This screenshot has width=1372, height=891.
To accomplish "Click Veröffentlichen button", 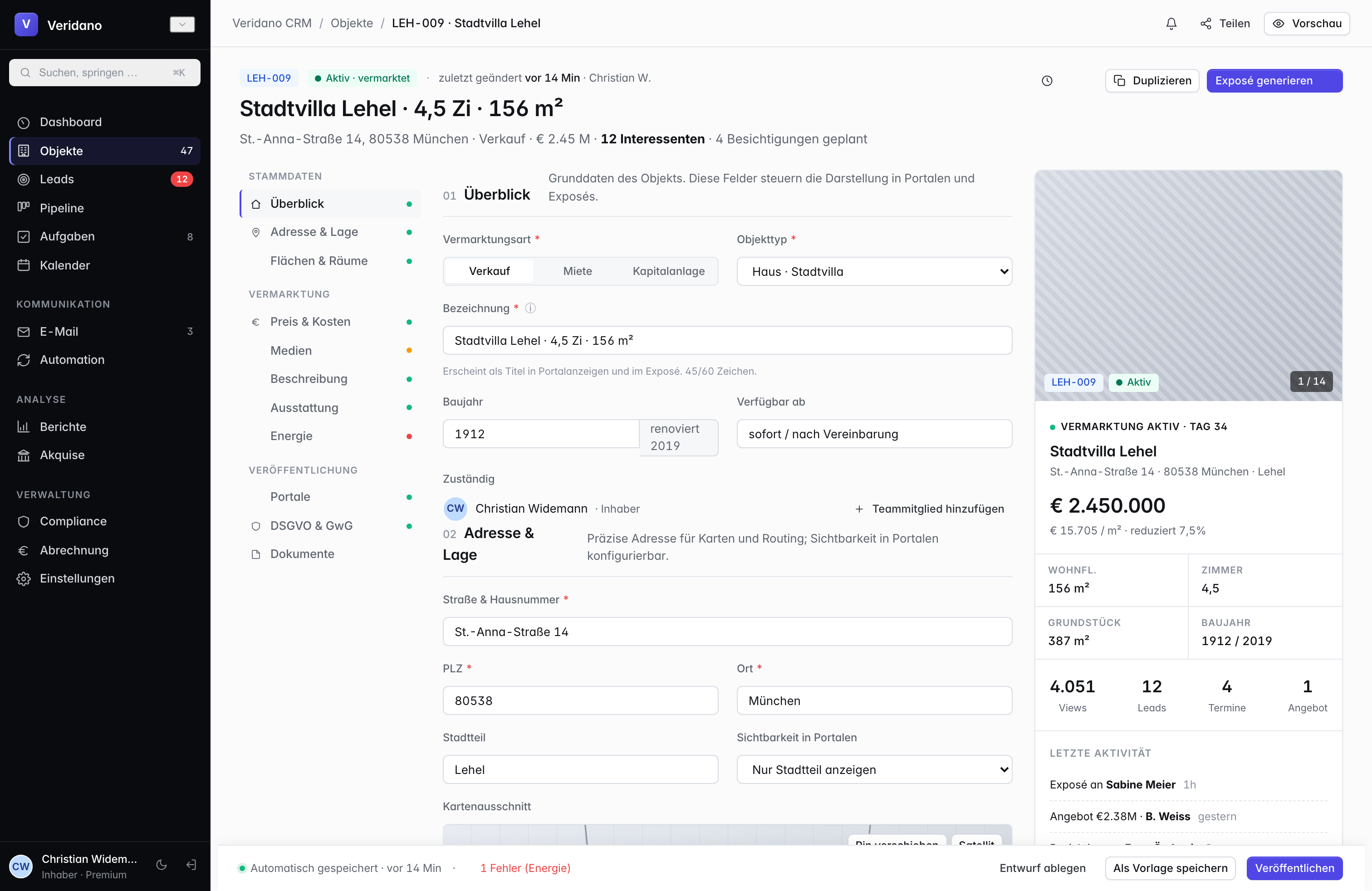I will (x=1294, y=868).
